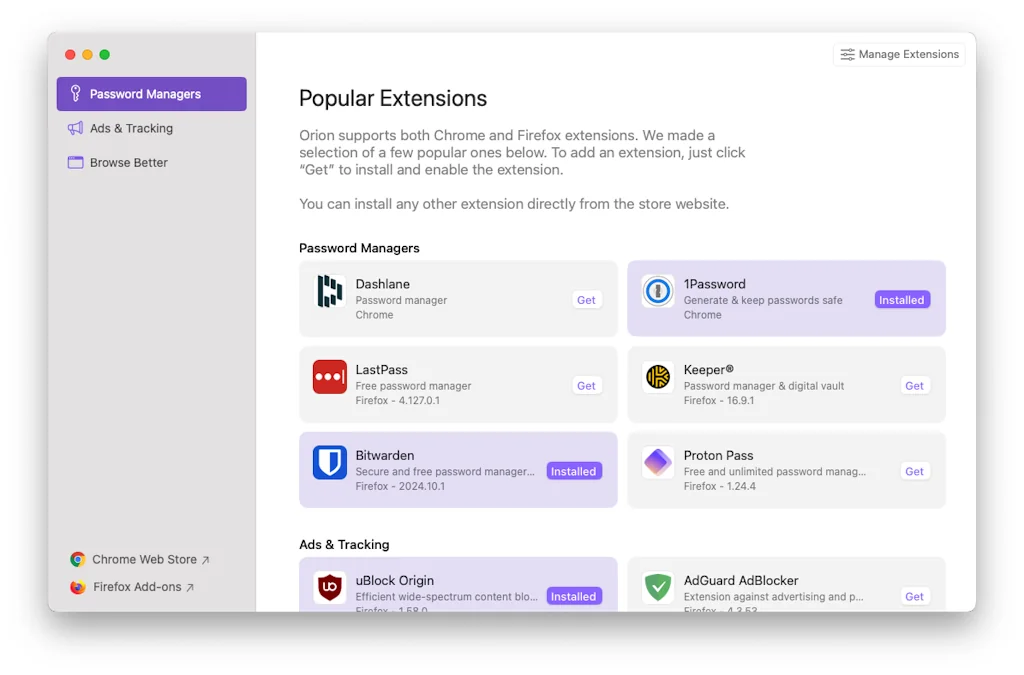1024x675 pixels.
Task: Click the AdGuard AdBlocker icon
Action: (658, 588)
